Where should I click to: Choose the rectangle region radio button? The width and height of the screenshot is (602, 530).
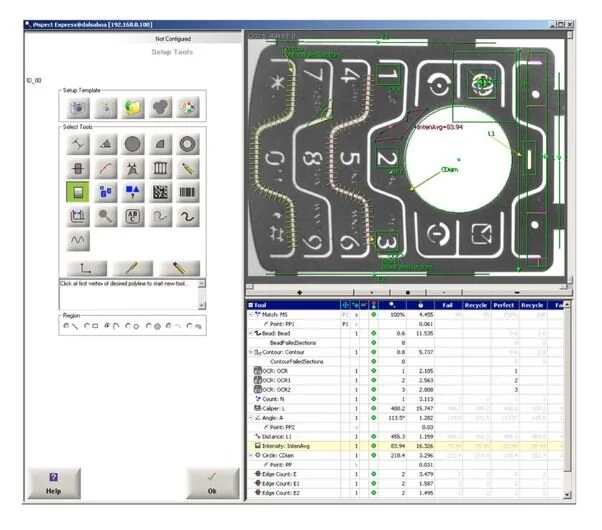pos(87,326)
